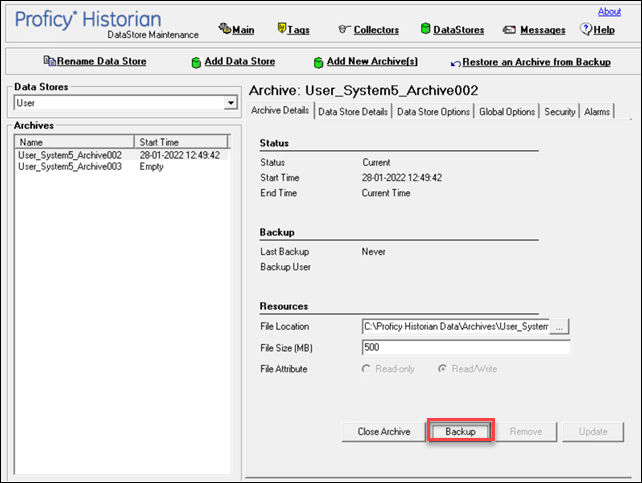Image resolution: width=642 pixels, height=483 pixels.
Task: Click Restore an Archive from Backup
Action: tap(536, 62)
